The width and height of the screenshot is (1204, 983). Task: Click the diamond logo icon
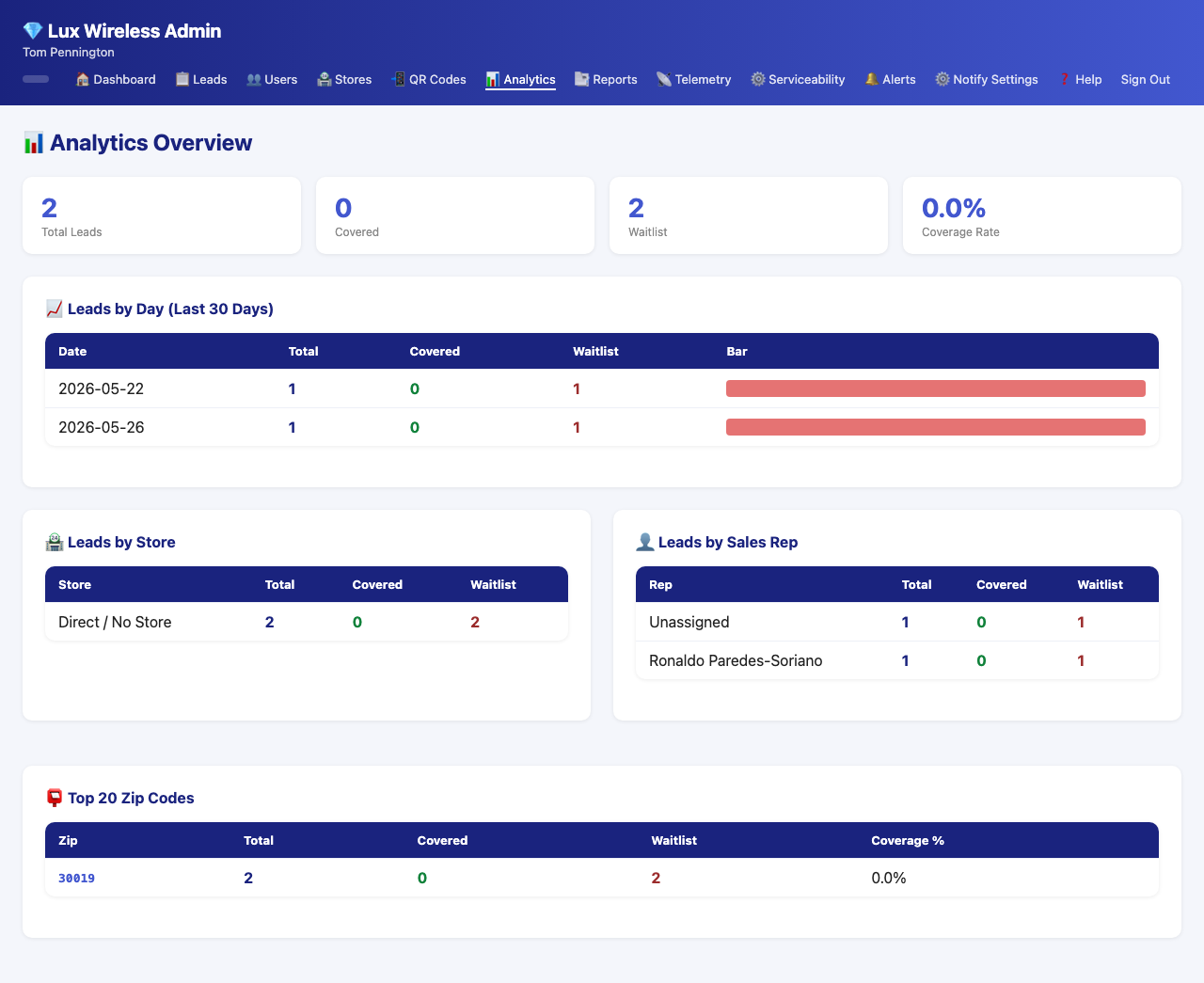tap(33, 31)
